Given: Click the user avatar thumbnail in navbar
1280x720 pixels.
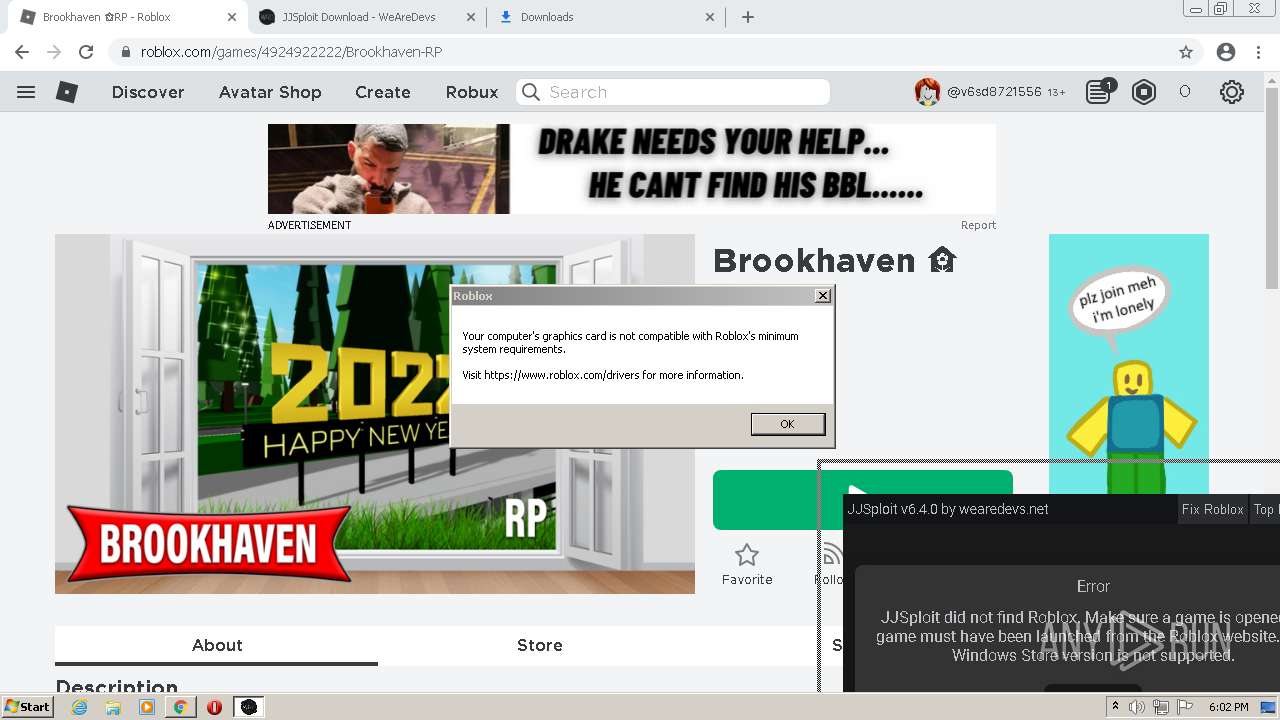Looking at the screenshot, I should [927, 92].
